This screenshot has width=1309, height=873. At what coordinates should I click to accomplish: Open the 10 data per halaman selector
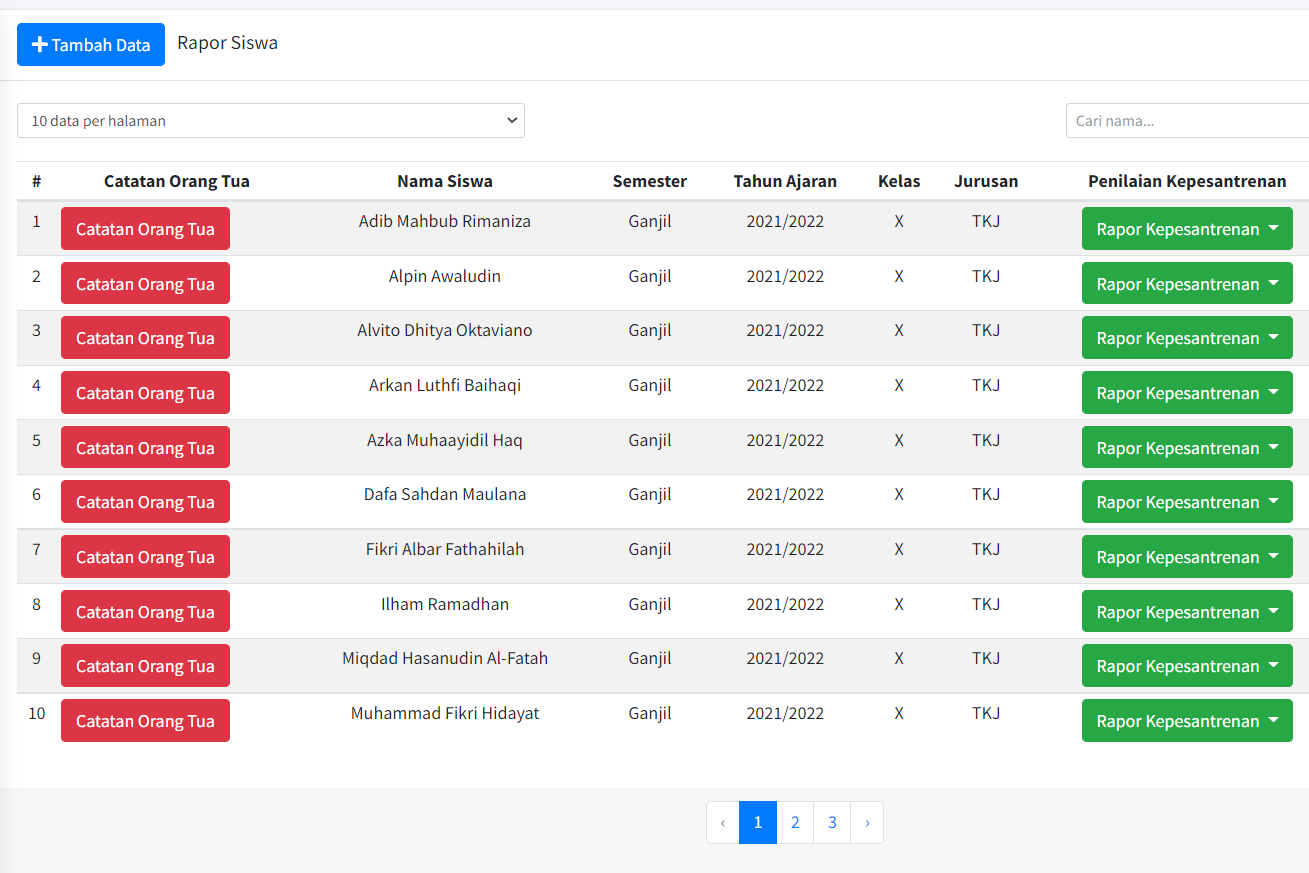pyautogui.click(x=270, y=120)
